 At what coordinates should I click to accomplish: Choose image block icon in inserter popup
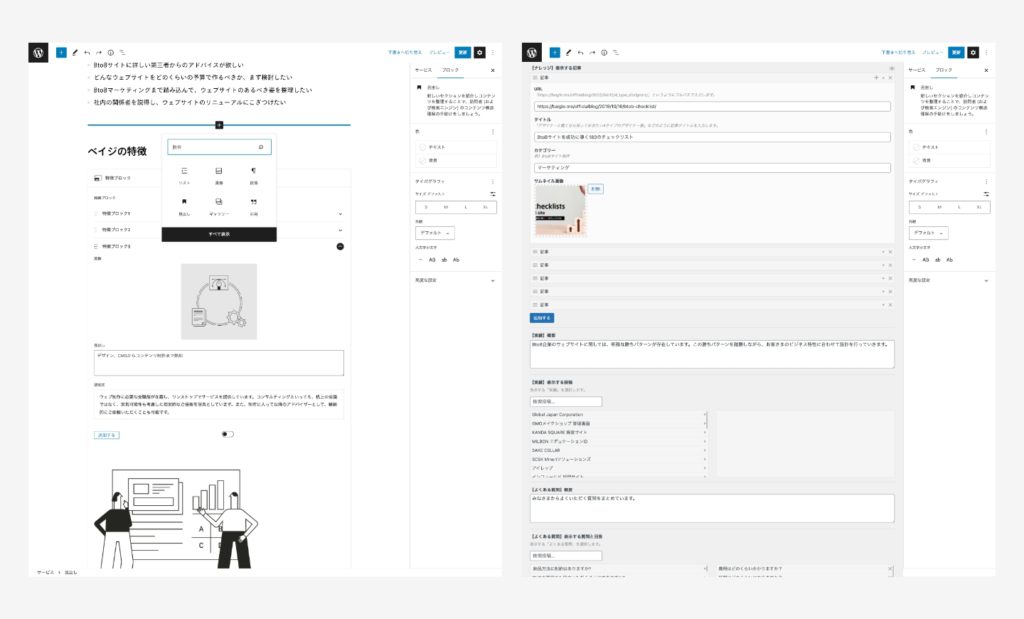click(219, 171)
